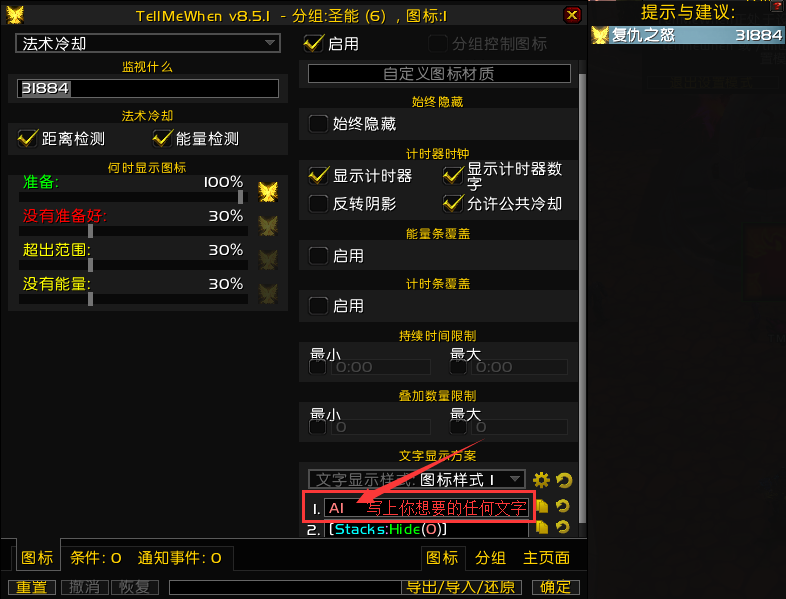The image size is (786, 599).
Task: Click 导出/导入/还原 button
Action: (x=461, y=587)
